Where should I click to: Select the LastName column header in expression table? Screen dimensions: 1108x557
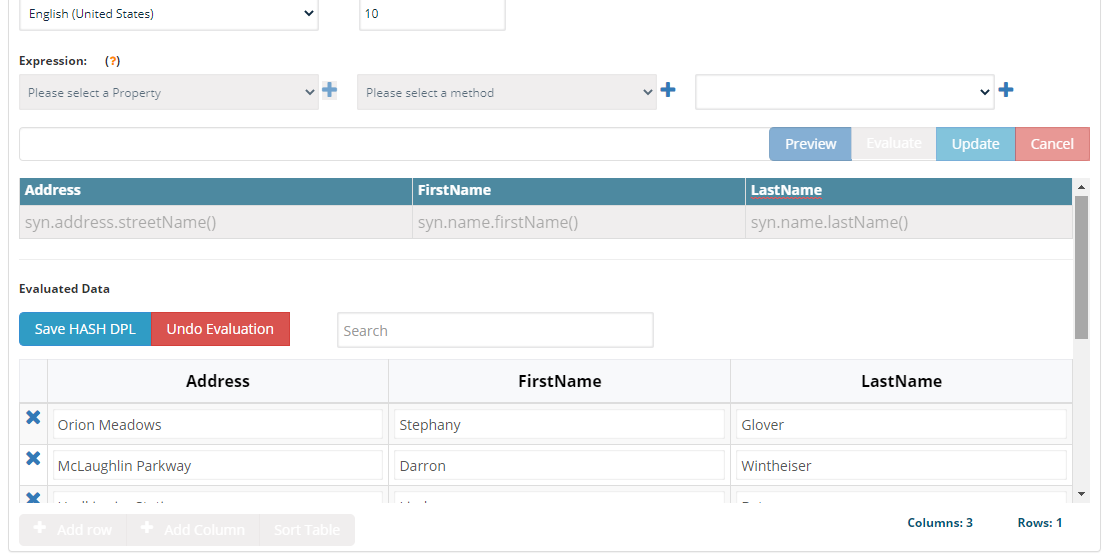pos(786,190)
